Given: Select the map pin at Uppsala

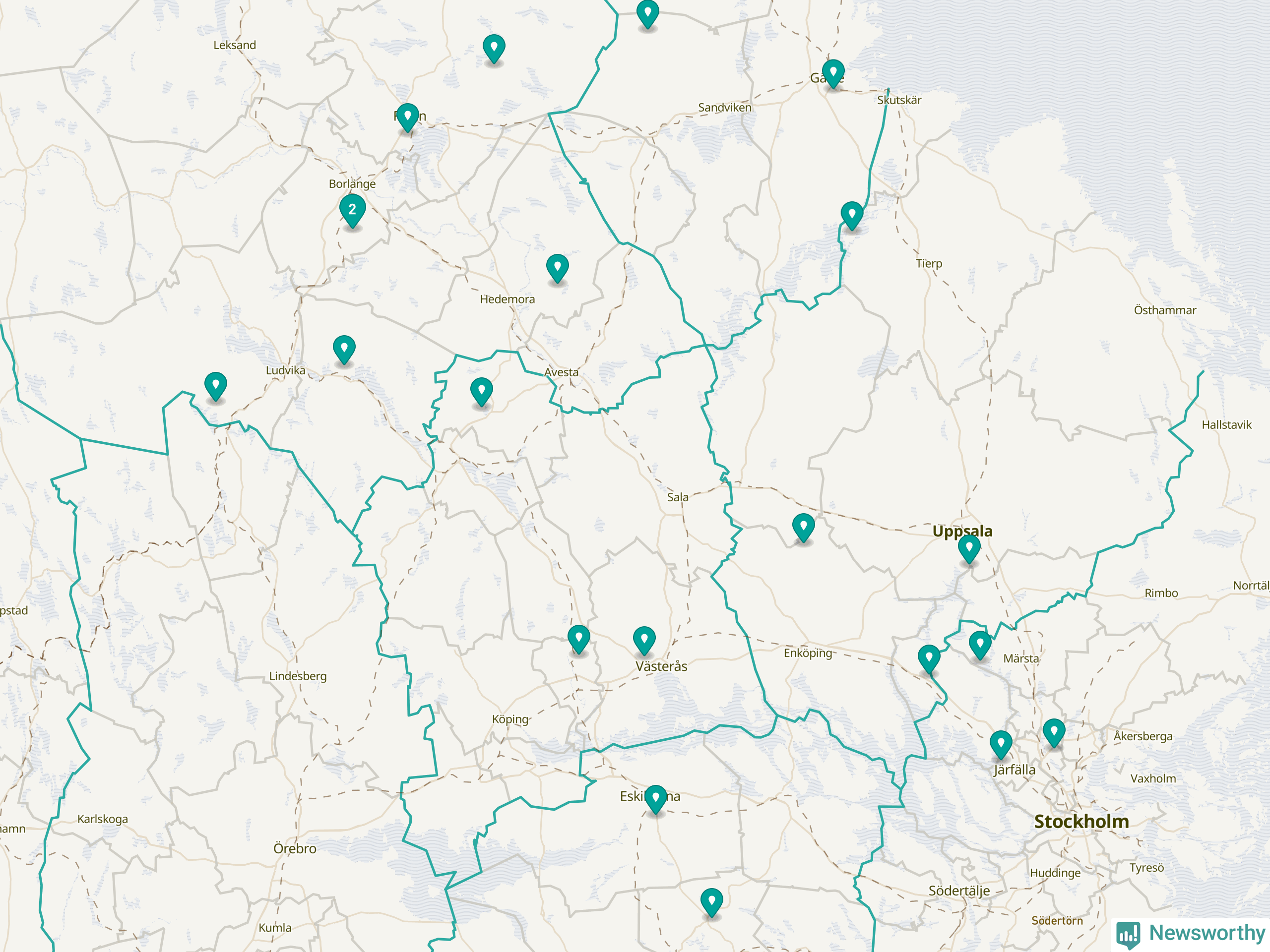Looking at the screenshot, I should point(969,548).
